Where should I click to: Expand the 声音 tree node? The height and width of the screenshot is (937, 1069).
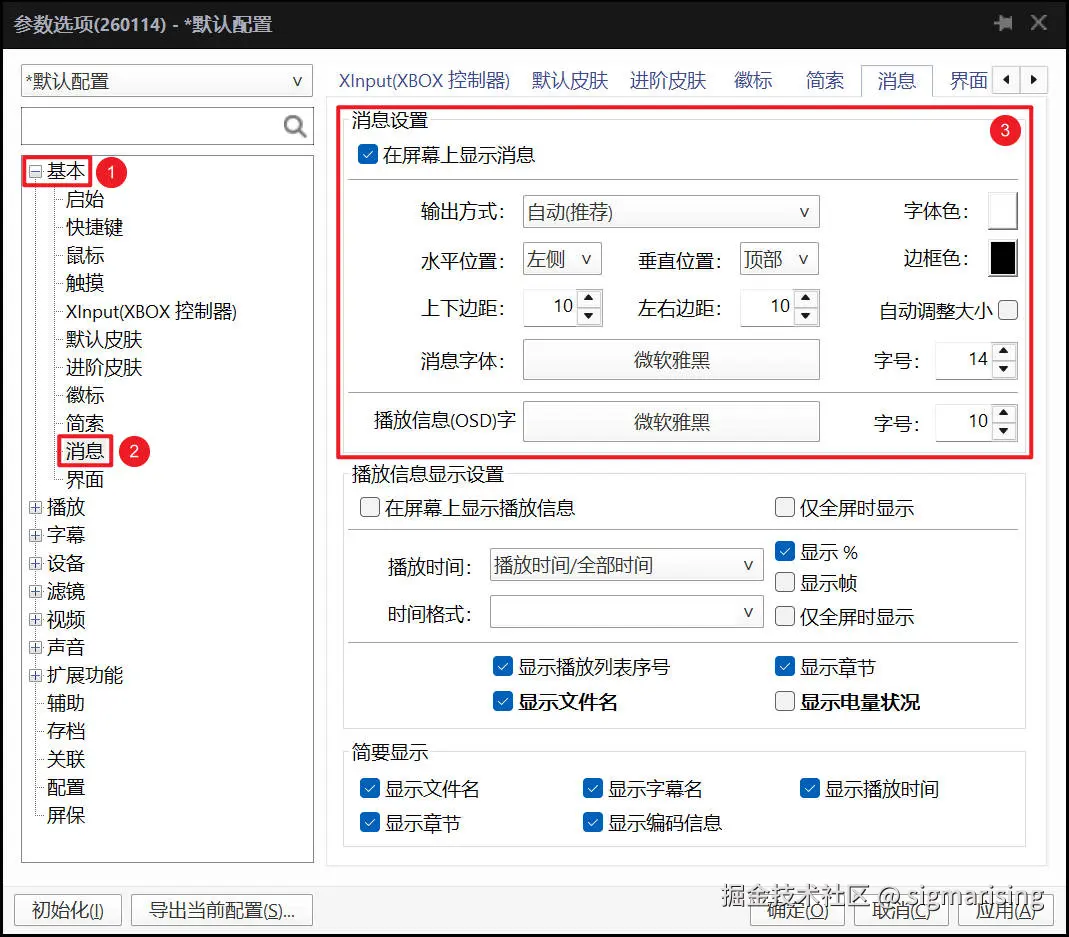tap(34, 646)
